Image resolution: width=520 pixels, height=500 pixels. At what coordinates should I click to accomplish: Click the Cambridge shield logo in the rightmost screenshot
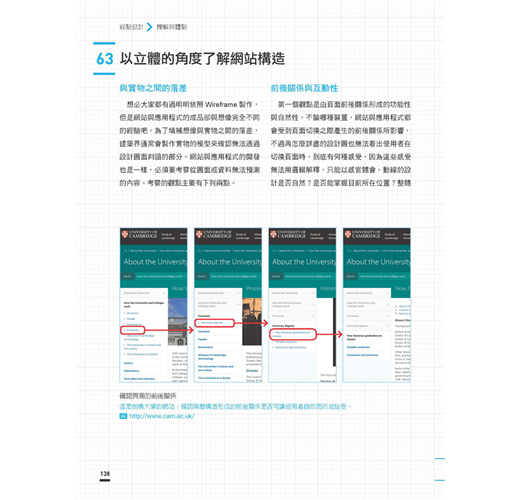[348, 234]
